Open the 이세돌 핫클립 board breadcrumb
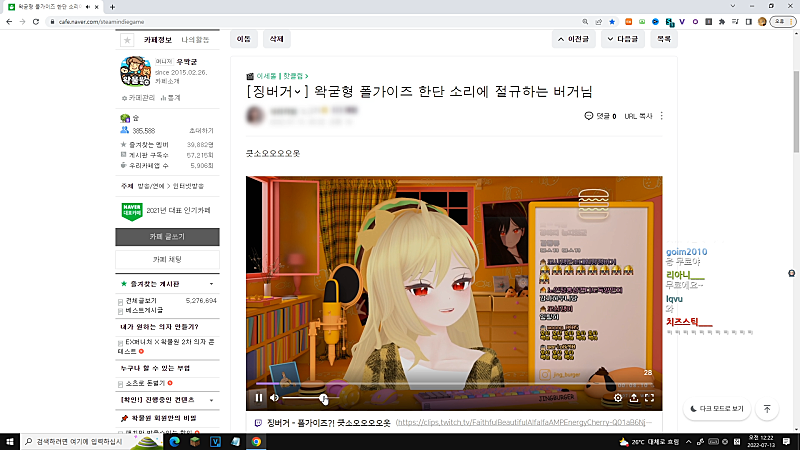800x450 pixels. pyautogui.click(x=282, y=76)
